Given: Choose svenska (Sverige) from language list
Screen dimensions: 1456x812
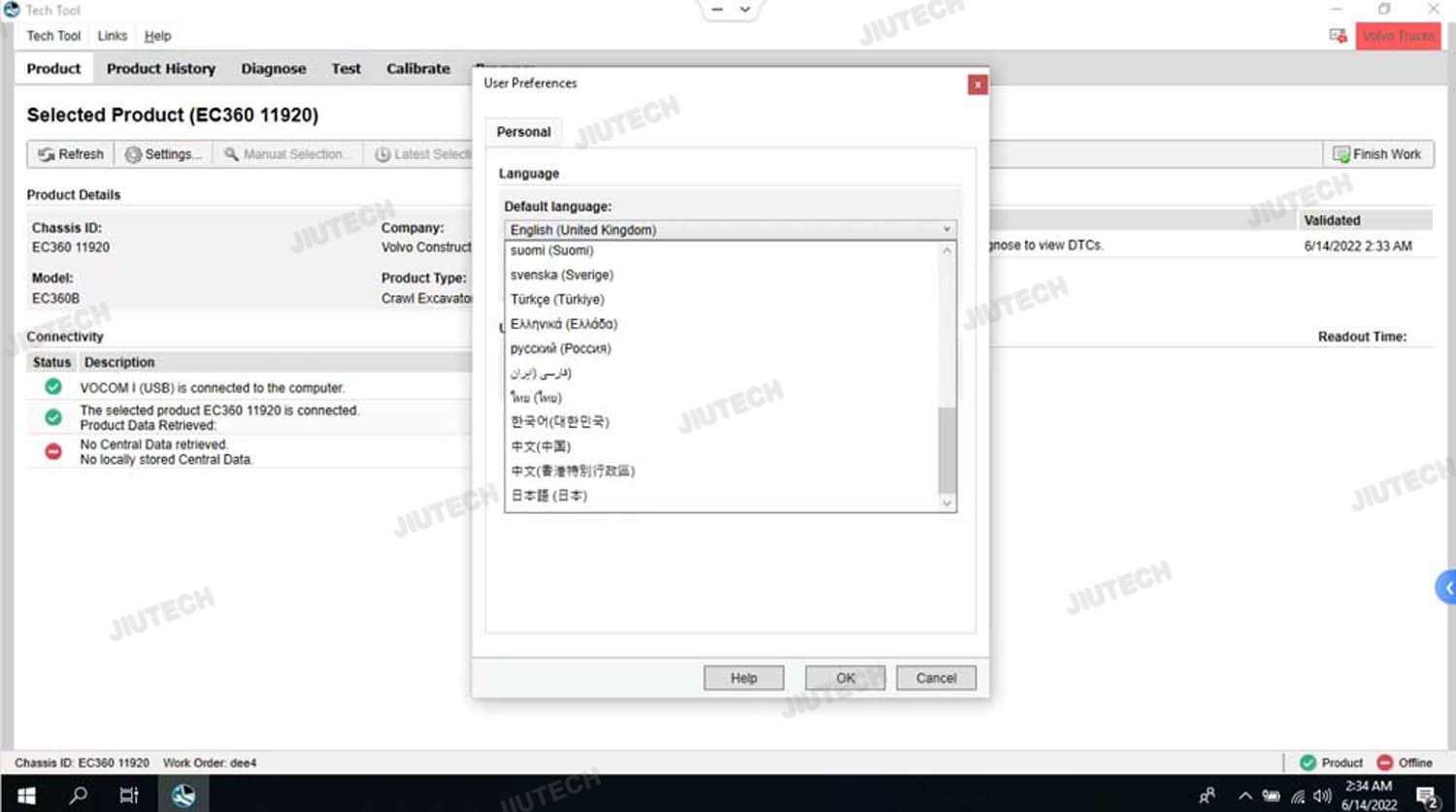Looking at the screenshot, I should point(562,275).
